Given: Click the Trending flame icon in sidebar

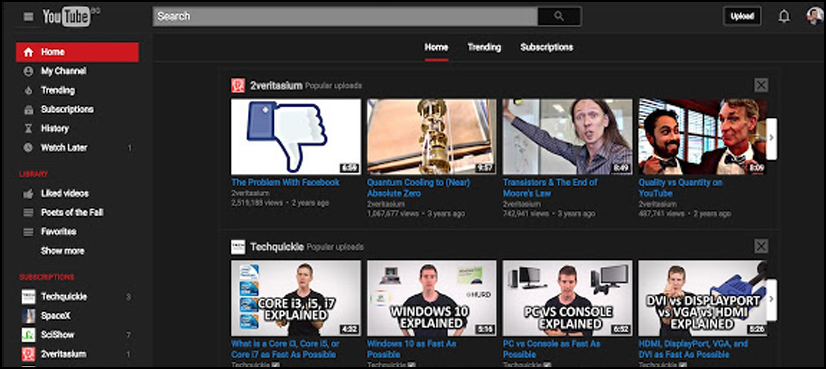Looking at the screenshot, I should pos(28,91).
